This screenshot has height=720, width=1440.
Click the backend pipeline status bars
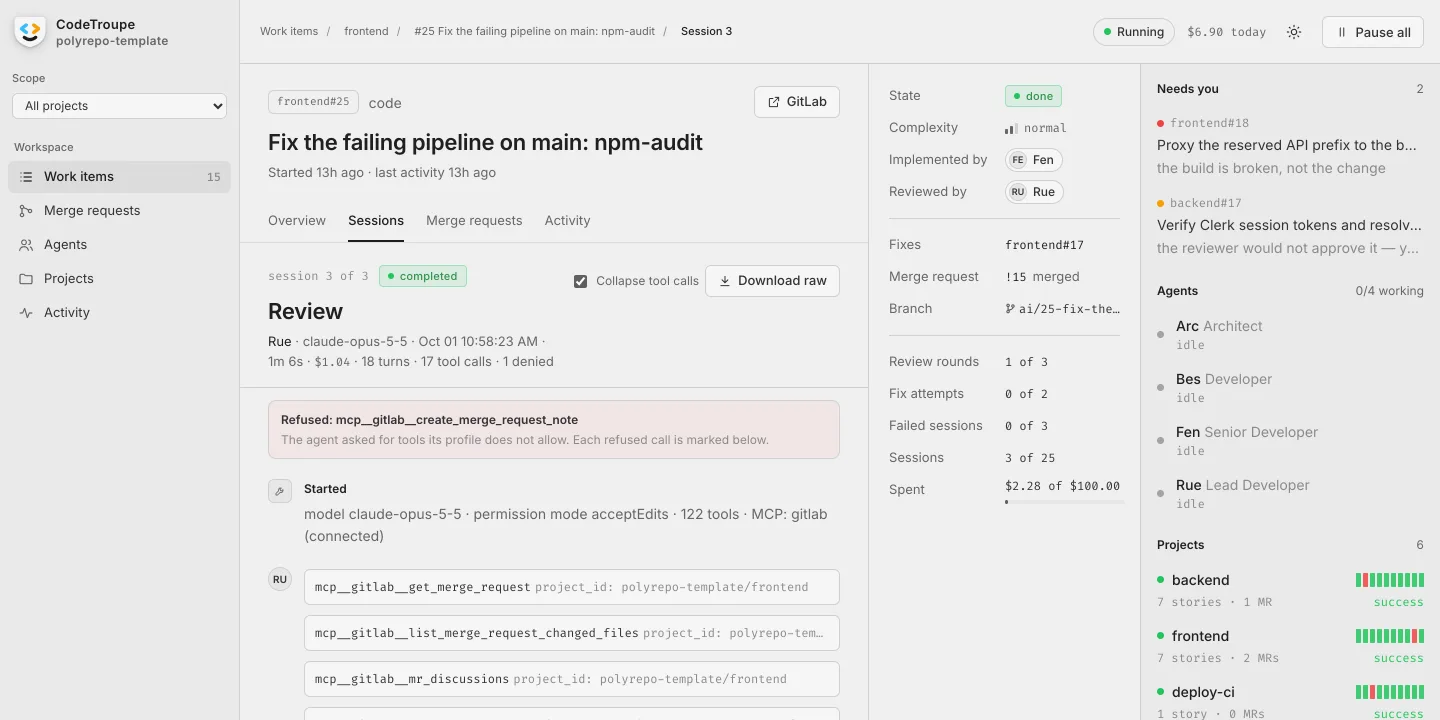[1390, 580]
